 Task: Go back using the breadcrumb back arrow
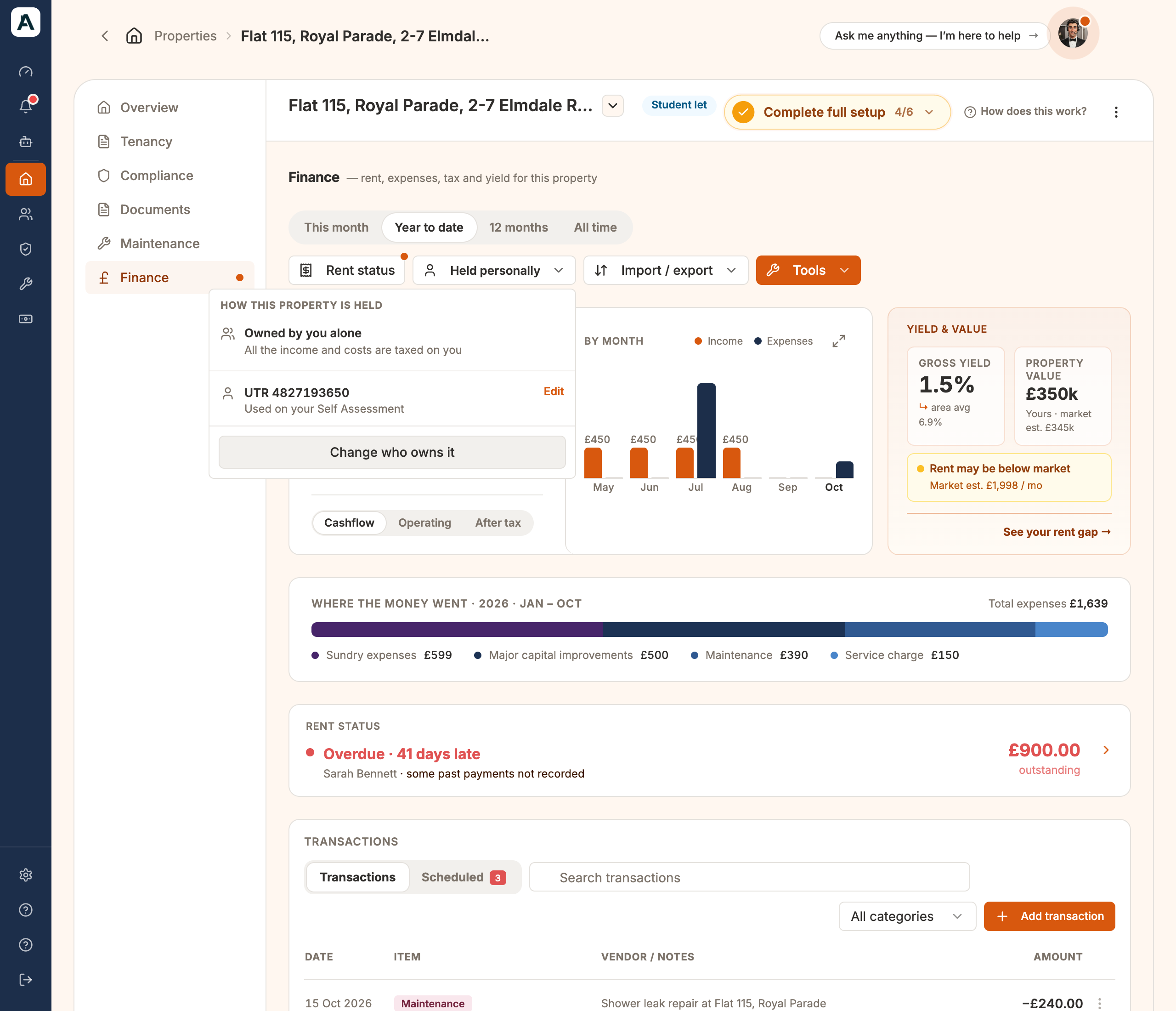coord(105,36)
